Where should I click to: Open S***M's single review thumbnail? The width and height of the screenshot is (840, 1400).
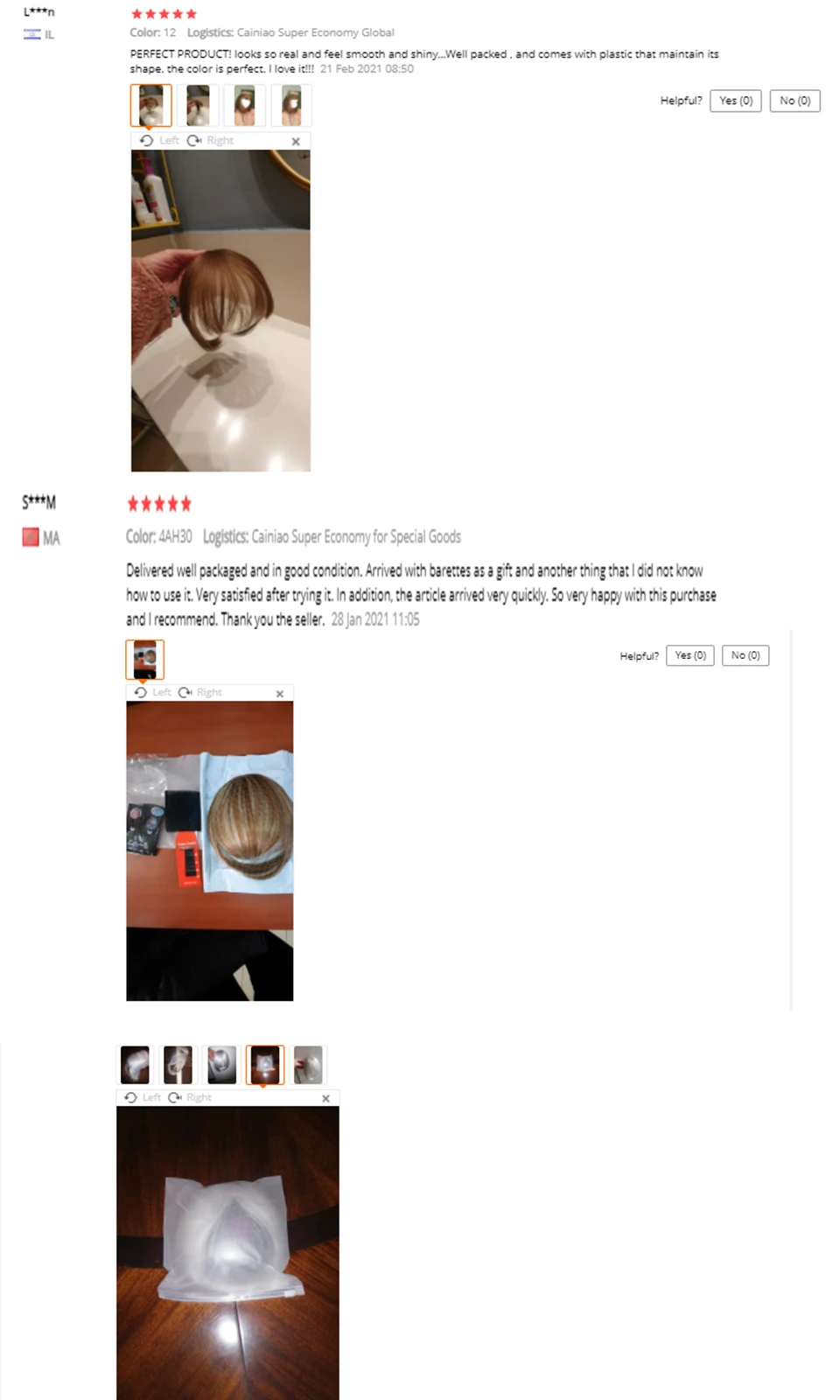pyautogui.click(x=145, y=660)
